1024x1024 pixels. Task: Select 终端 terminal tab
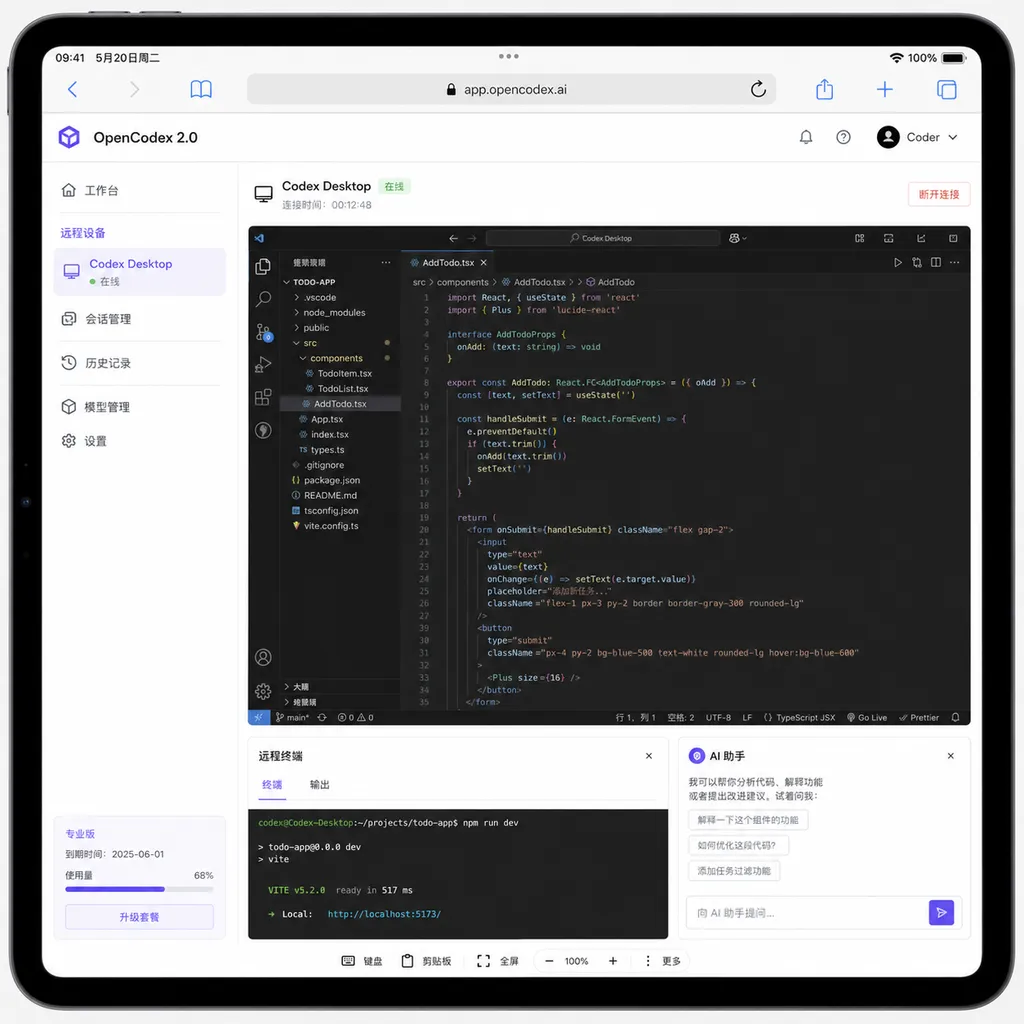click(272, 784)
